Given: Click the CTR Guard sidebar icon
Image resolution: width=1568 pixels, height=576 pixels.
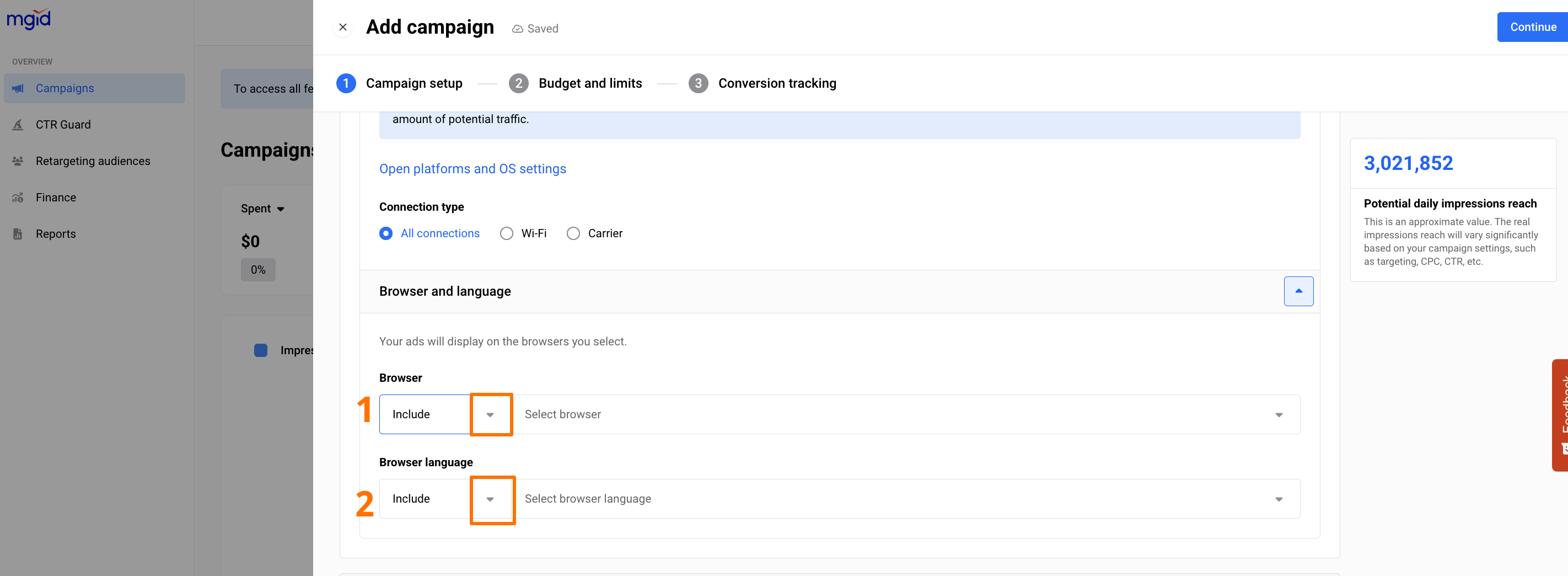Looking at the screenshot, I should point(18,125).
